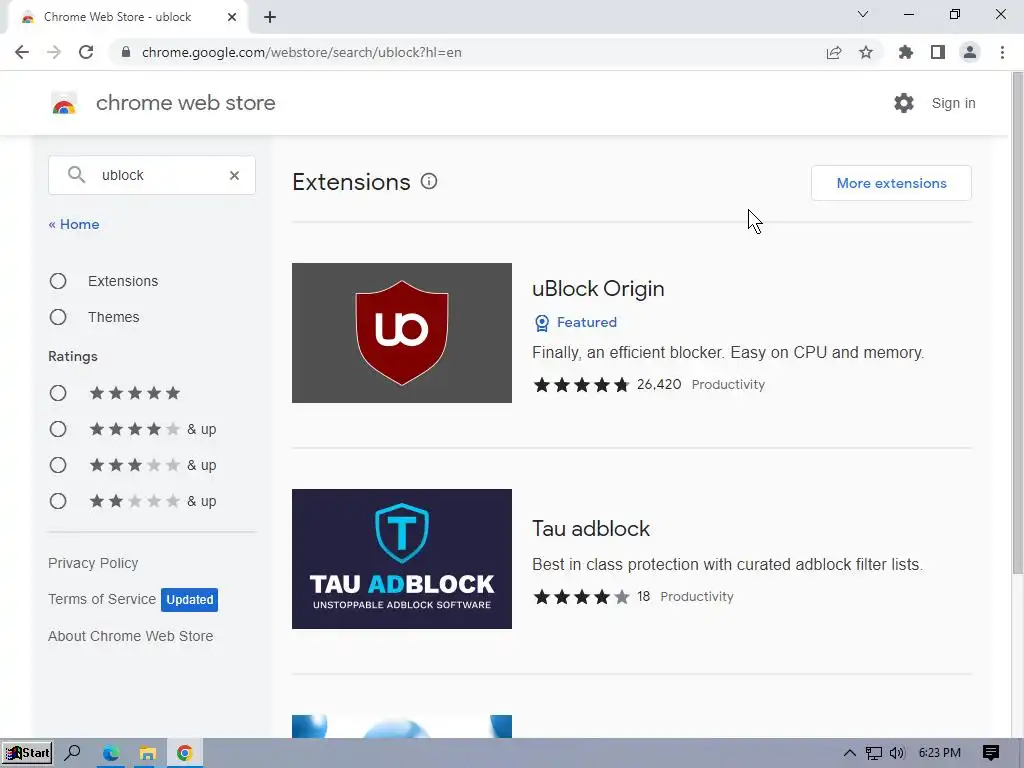Click the forward navigation arrow
The height and width of the screenshot is (768, 1024).
(54, 52)
